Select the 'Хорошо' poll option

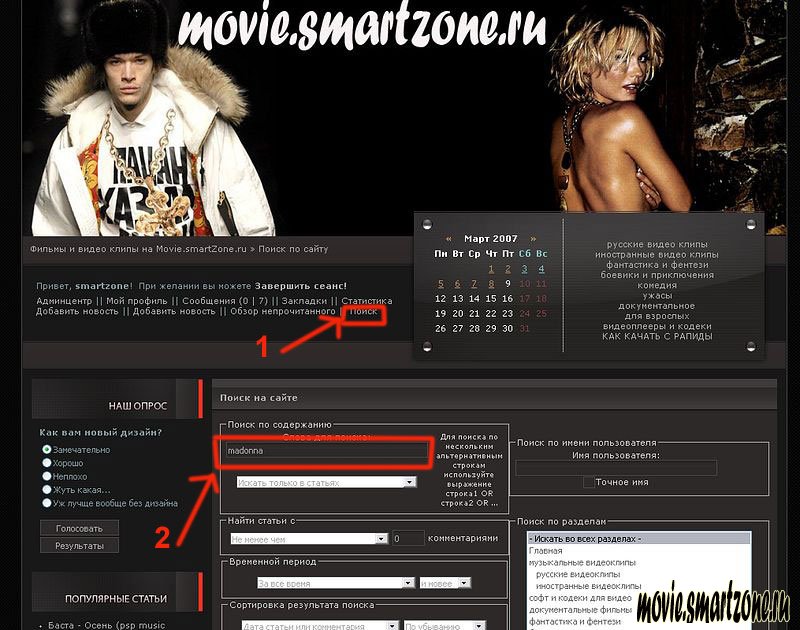tap(47, 463)
